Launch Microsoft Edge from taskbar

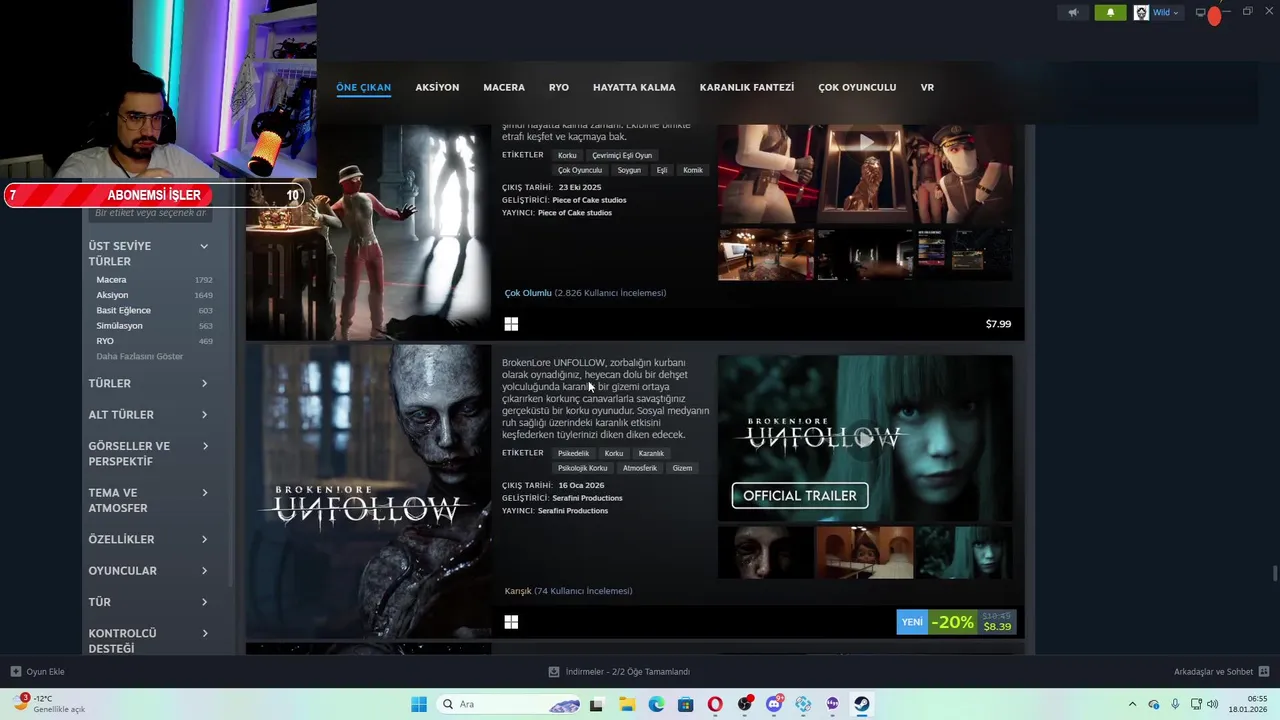656,704
